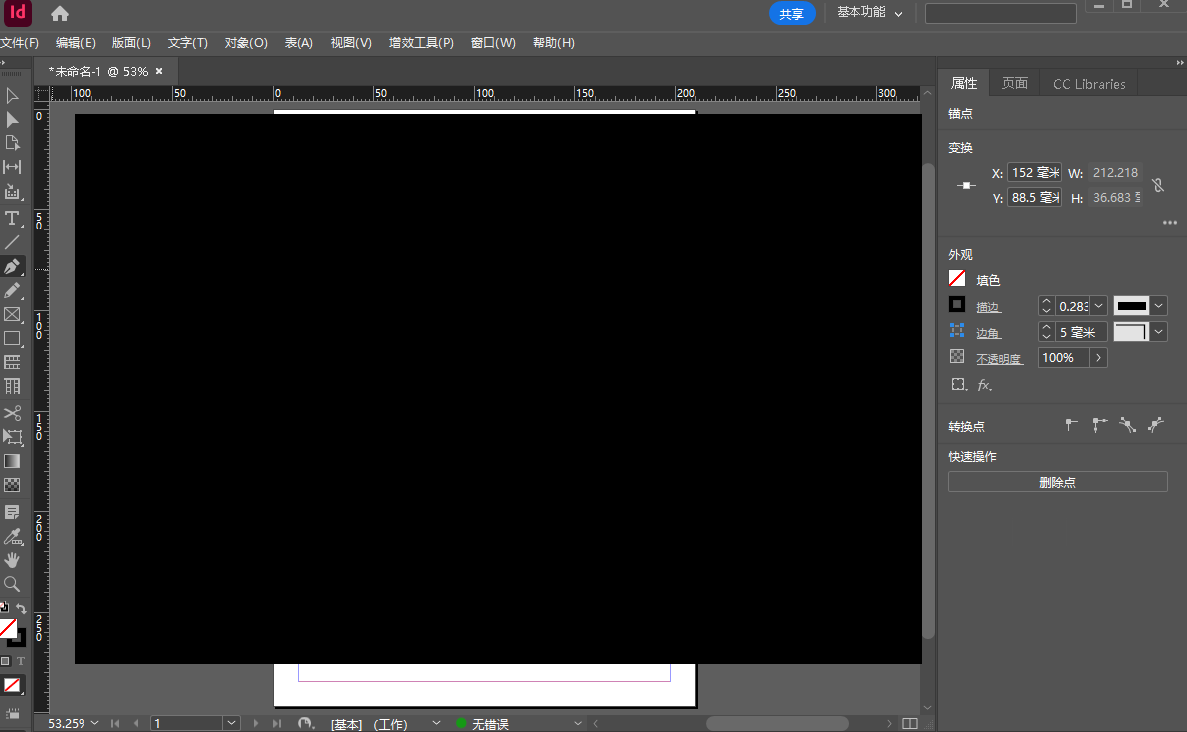Click the 描边 stroke link
The height and width of the screenshot is (732, 1187).
(989, 307)
